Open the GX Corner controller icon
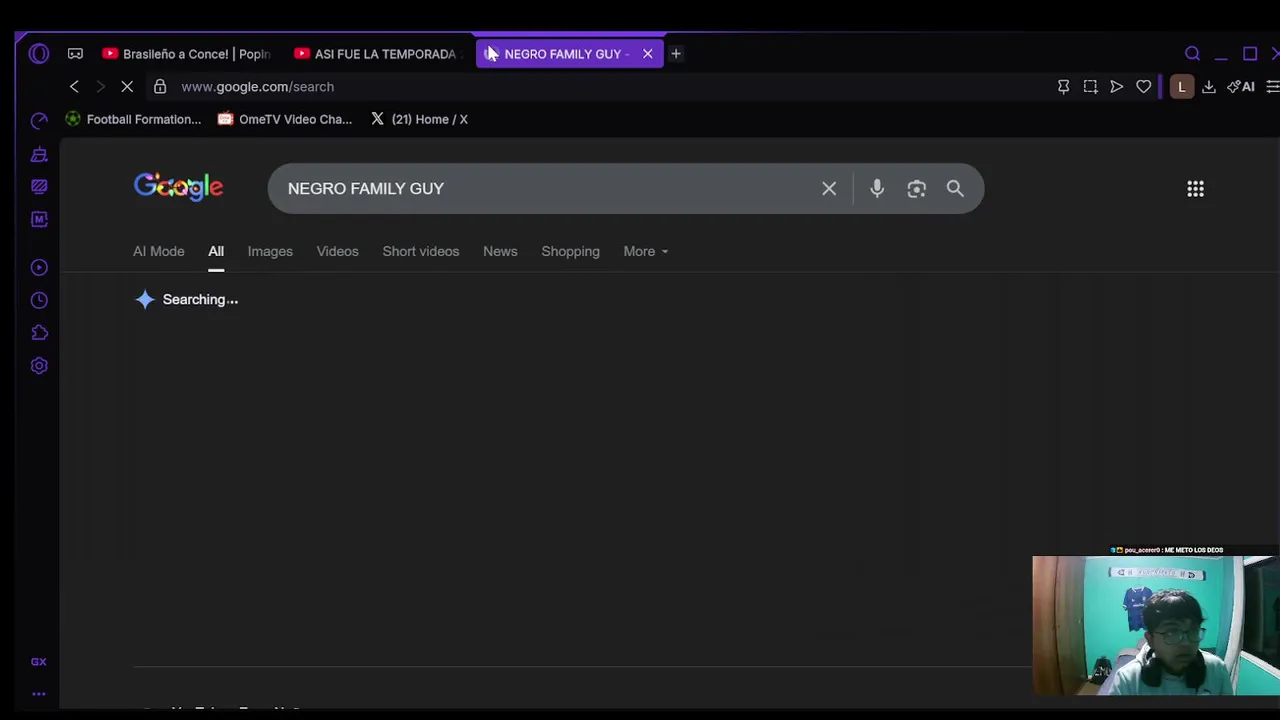 point(75,54)
